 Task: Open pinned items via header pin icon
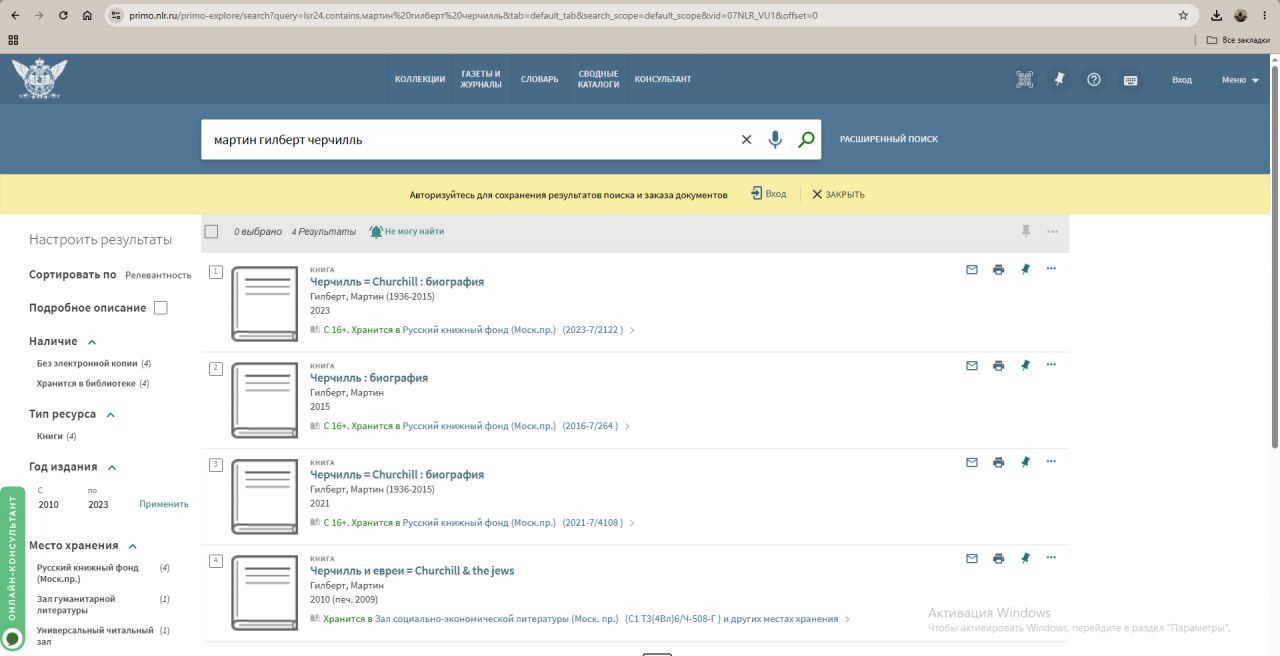tap(1059, 80)
